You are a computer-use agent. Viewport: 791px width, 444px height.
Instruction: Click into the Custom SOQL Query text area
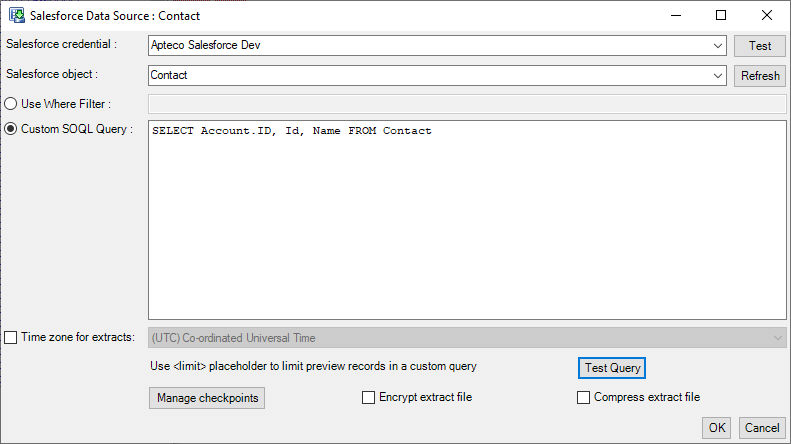tap(467, 220)
